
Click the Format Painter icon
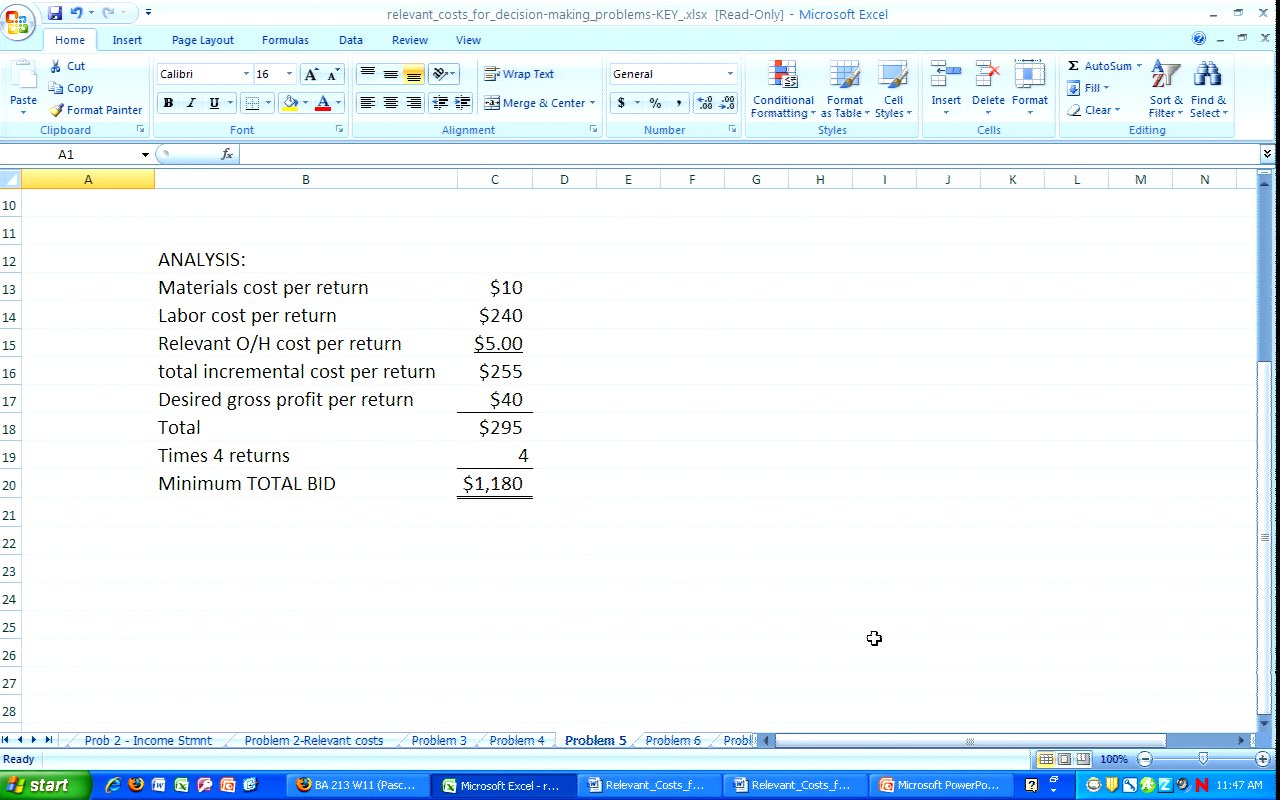click(57, 110)
